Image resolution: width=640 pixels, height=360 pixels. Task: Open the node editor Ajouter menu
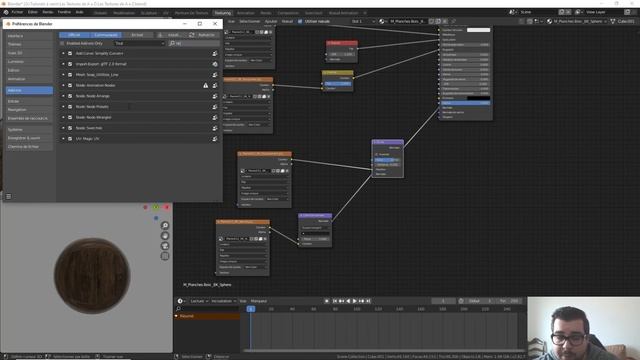pyautogui.click(x=271, y=21)
